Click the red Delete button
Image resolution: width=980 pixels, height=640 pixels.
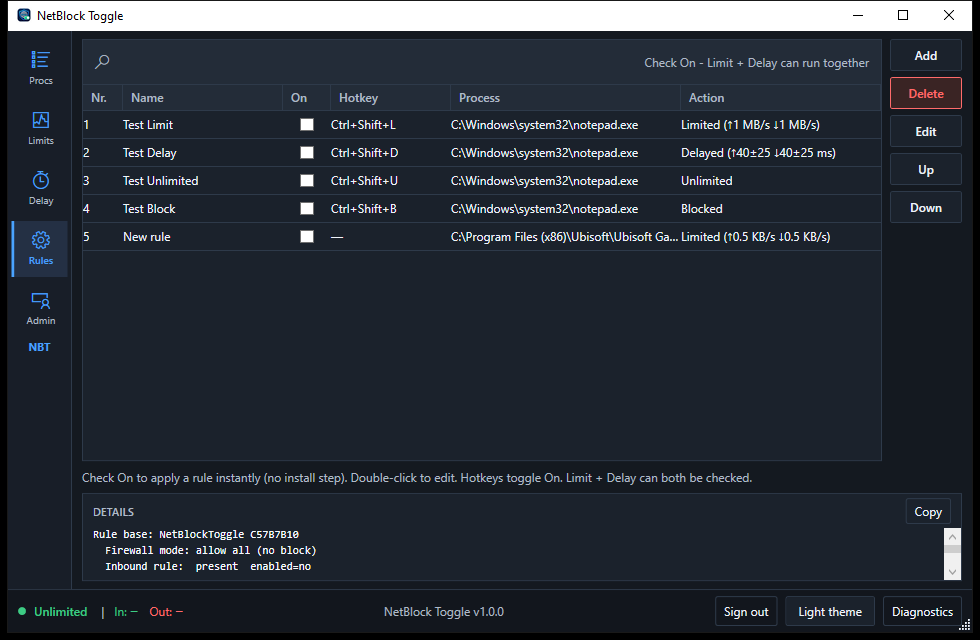click(x=926, y=94)
